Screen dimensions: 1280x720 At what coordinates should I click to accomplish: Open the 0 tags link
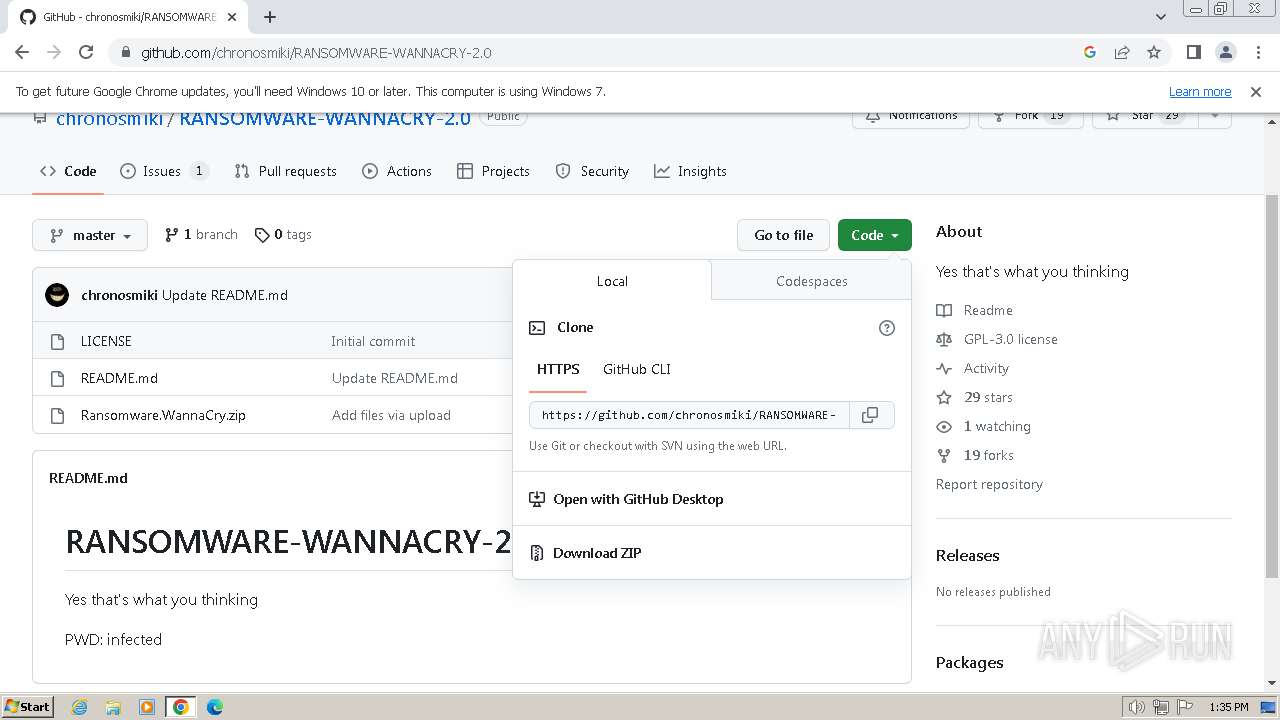pyautogui.click(x=283, y=234)
